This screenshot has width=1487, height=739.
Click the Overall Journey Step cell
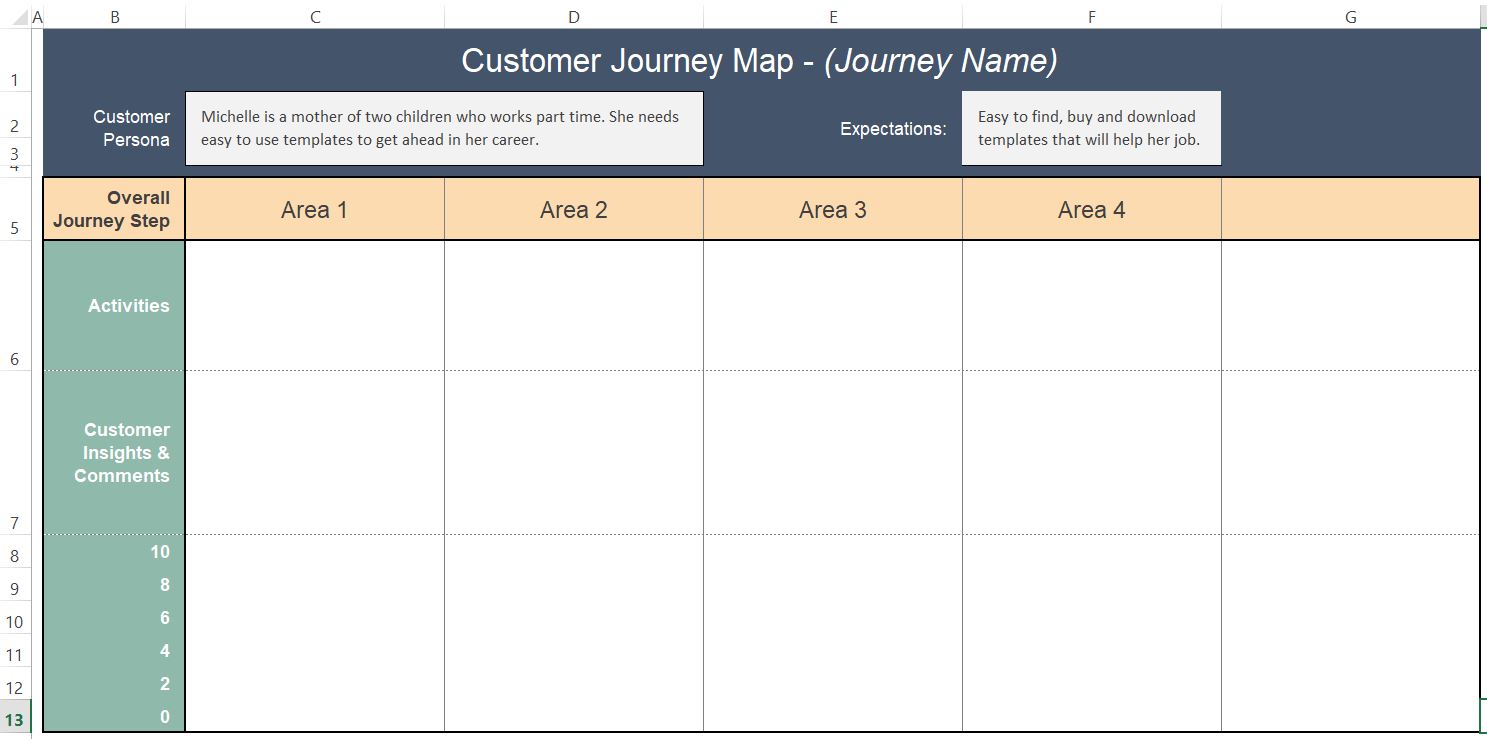coord(114,210)
